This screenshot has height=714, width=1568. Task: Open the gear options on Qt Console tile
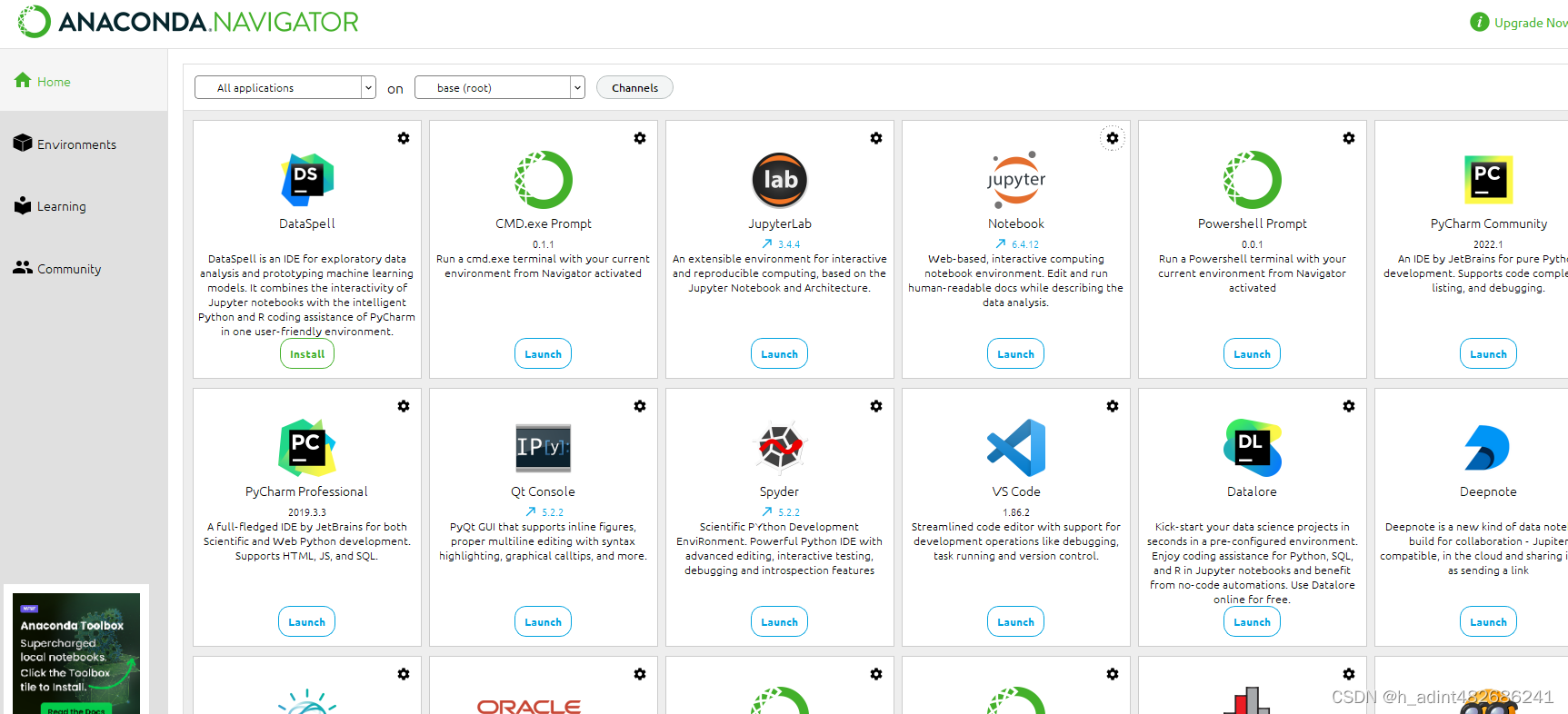[x=640, y=406]
